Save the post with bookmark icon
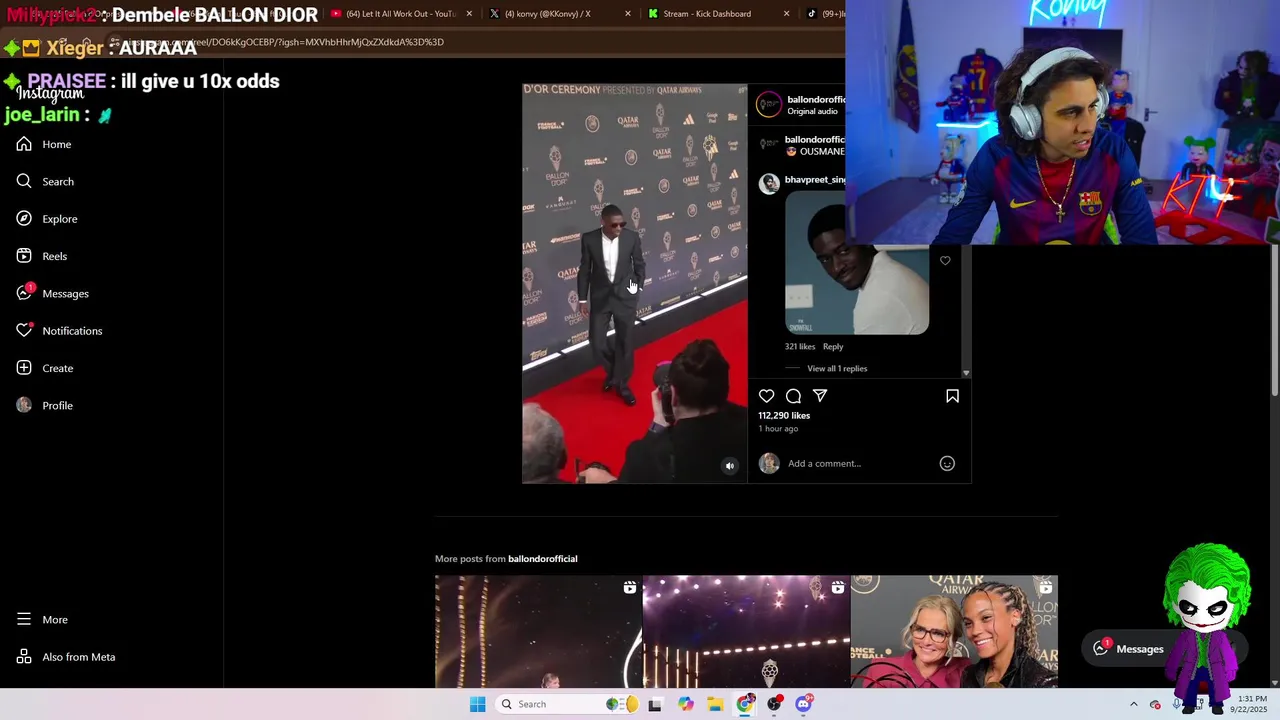Viewport: 1280px width, 720px height. (x=952, y=396)
